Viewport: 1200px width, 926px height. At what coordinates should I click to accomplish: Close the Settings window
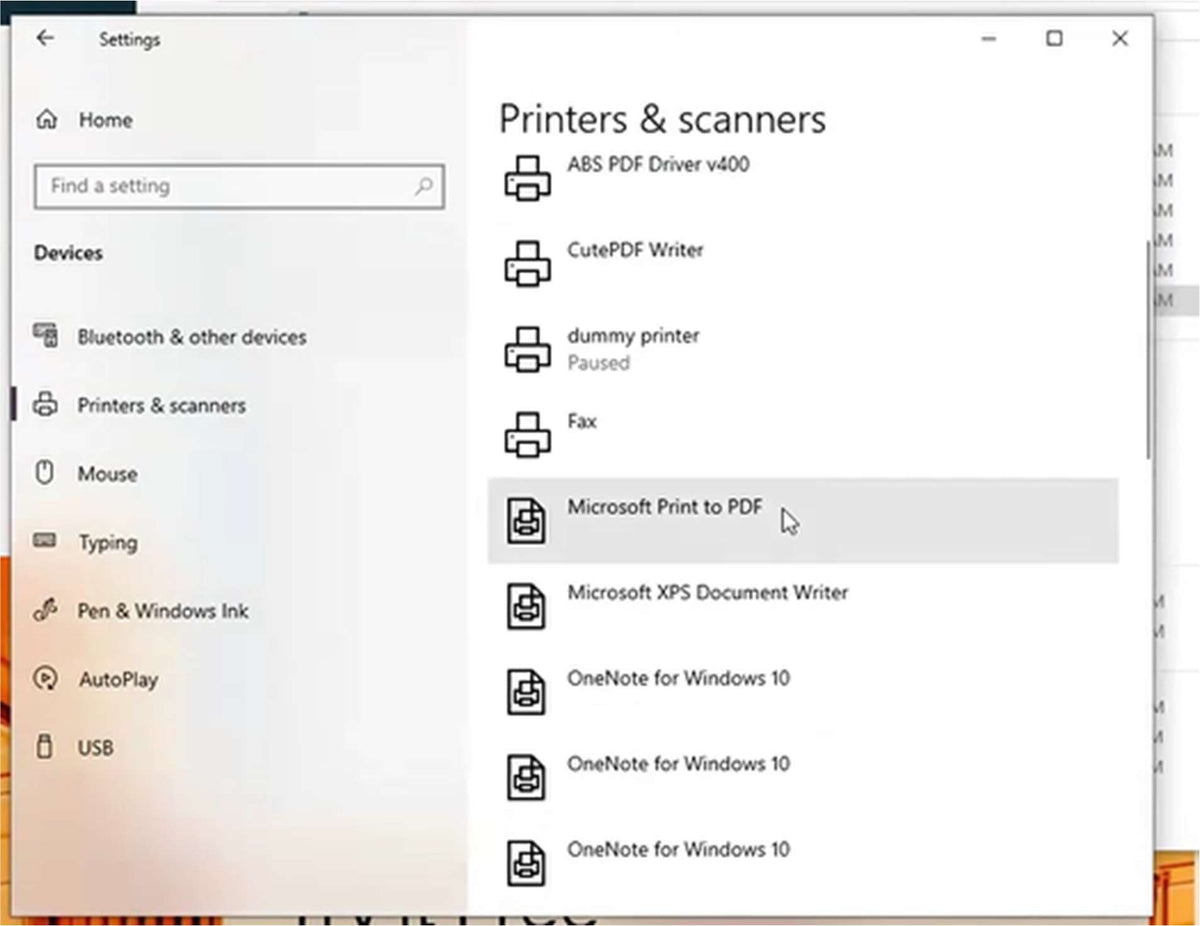pyautogui.click(x=1120, y=39)
